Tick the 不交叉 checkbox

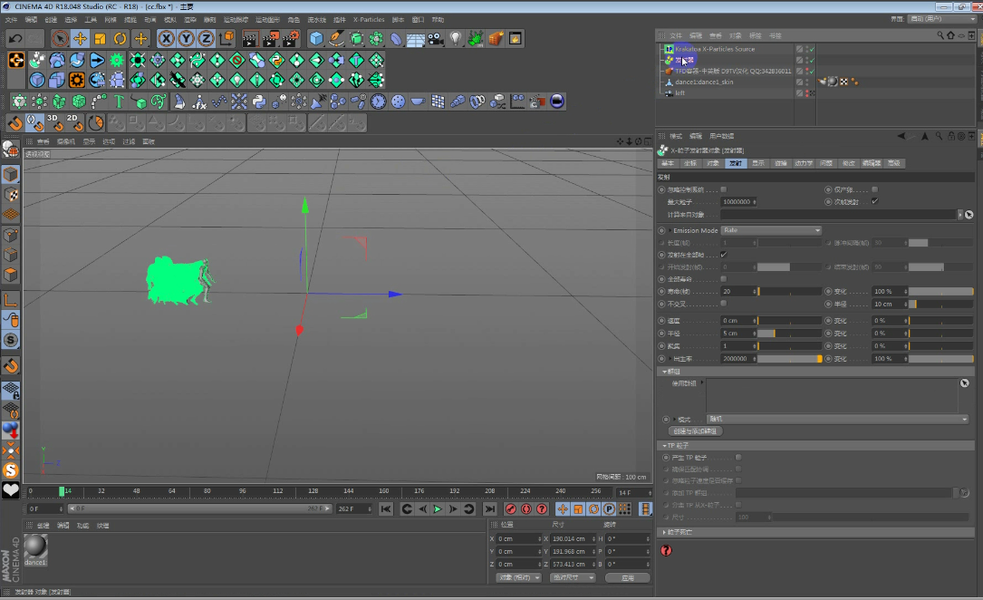[x=723, y=303]
